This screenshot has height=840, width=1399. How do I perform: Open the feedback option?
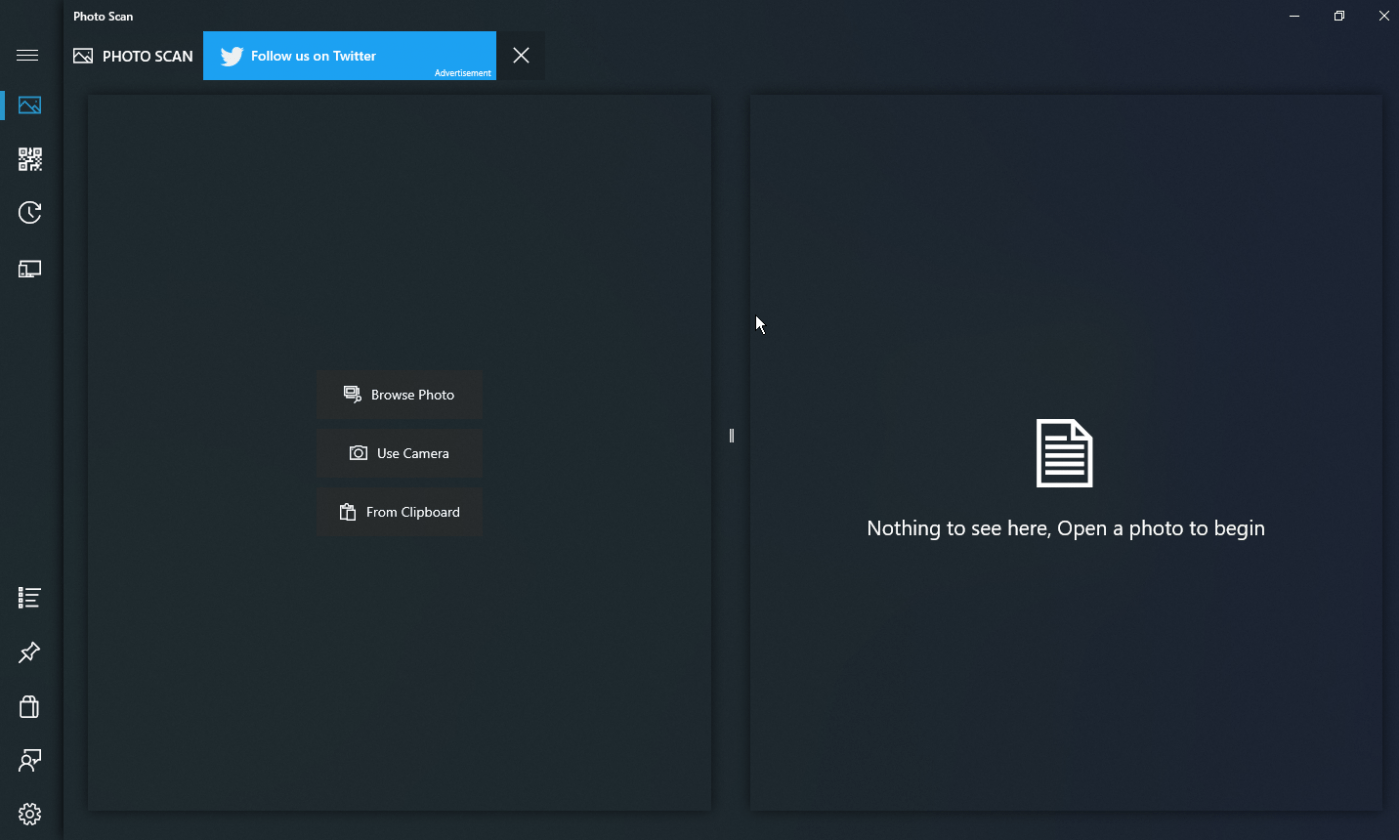[27, 760]
